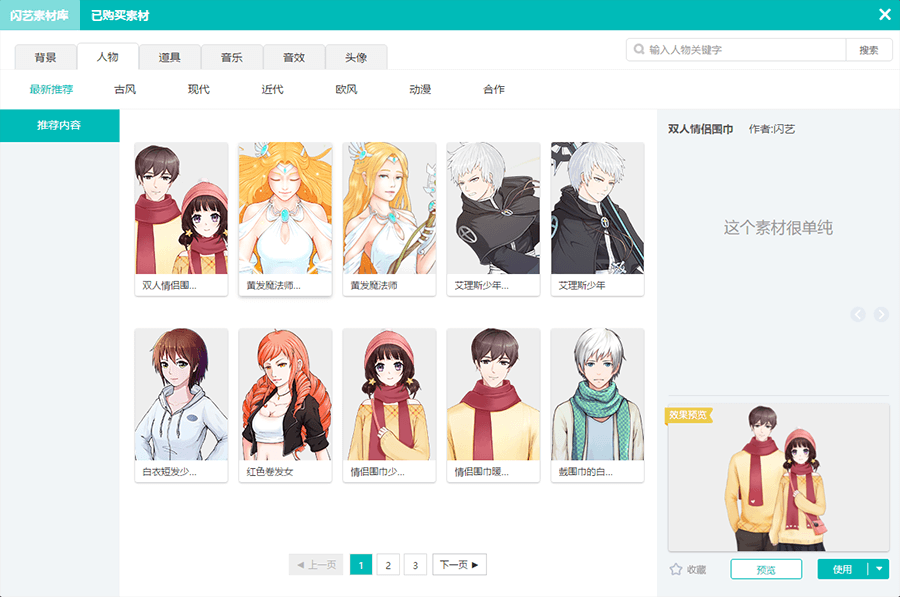
Task: Click the 作者:闪艺 author text
Action: pyautogui.click(x=771, y=129)
